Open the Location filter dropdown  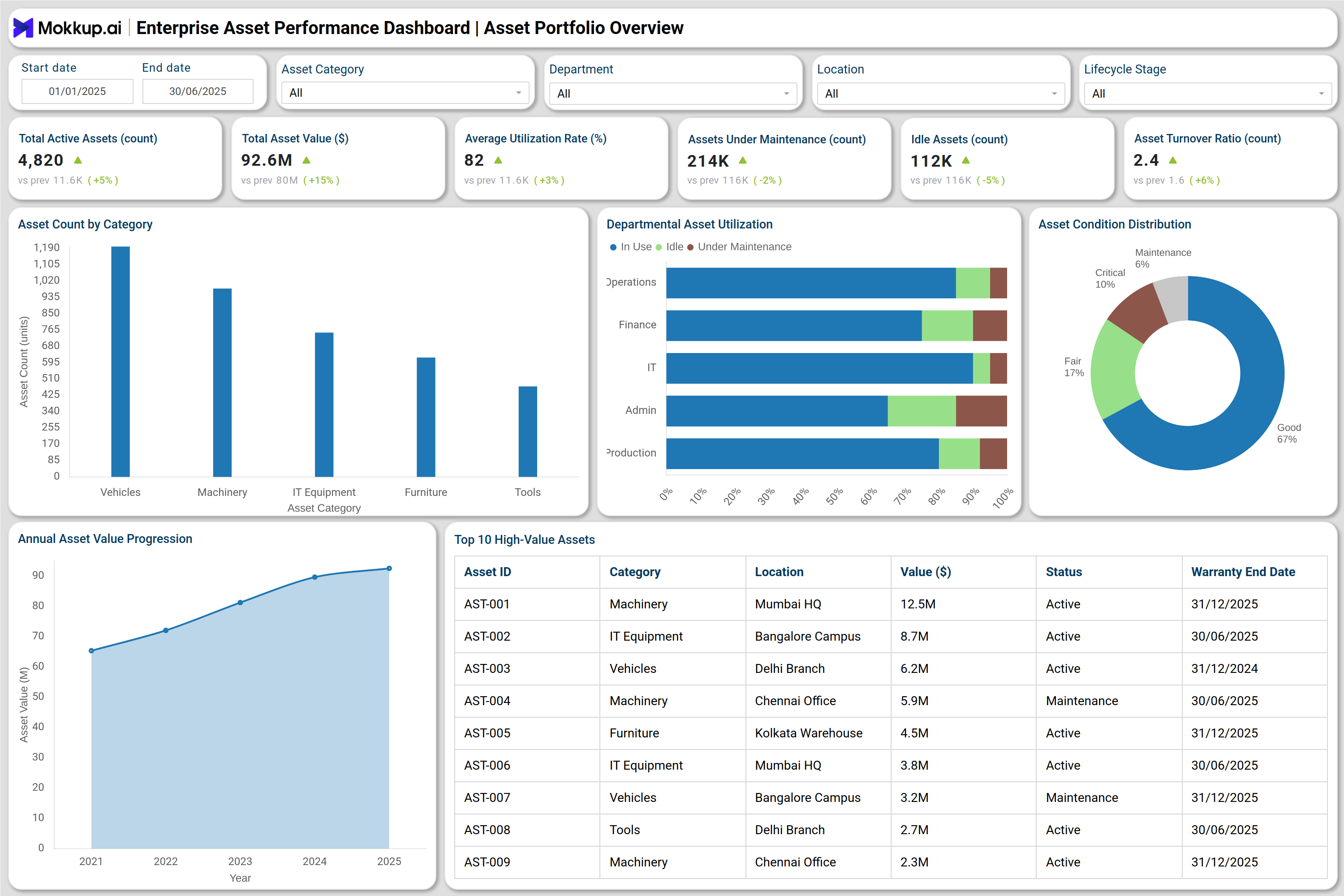click(941, 93)
